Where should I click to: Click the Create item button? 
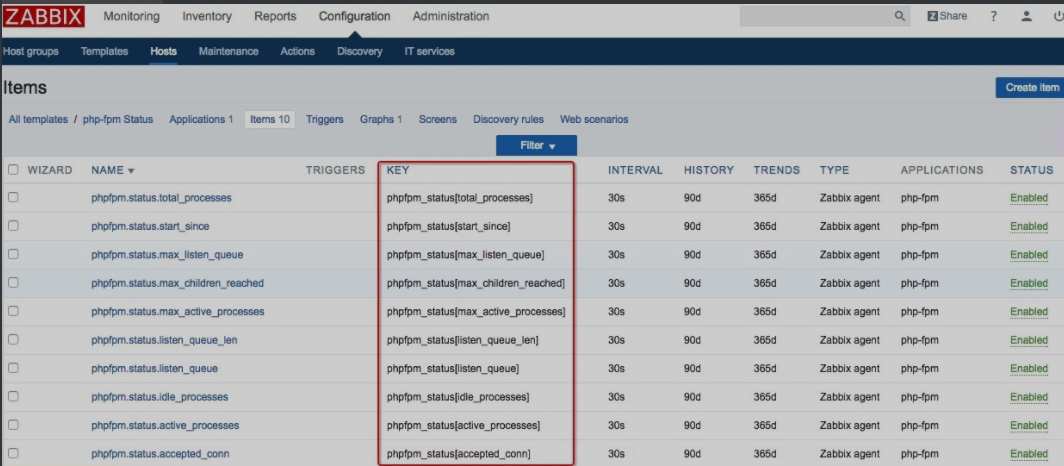point(1029,88)
